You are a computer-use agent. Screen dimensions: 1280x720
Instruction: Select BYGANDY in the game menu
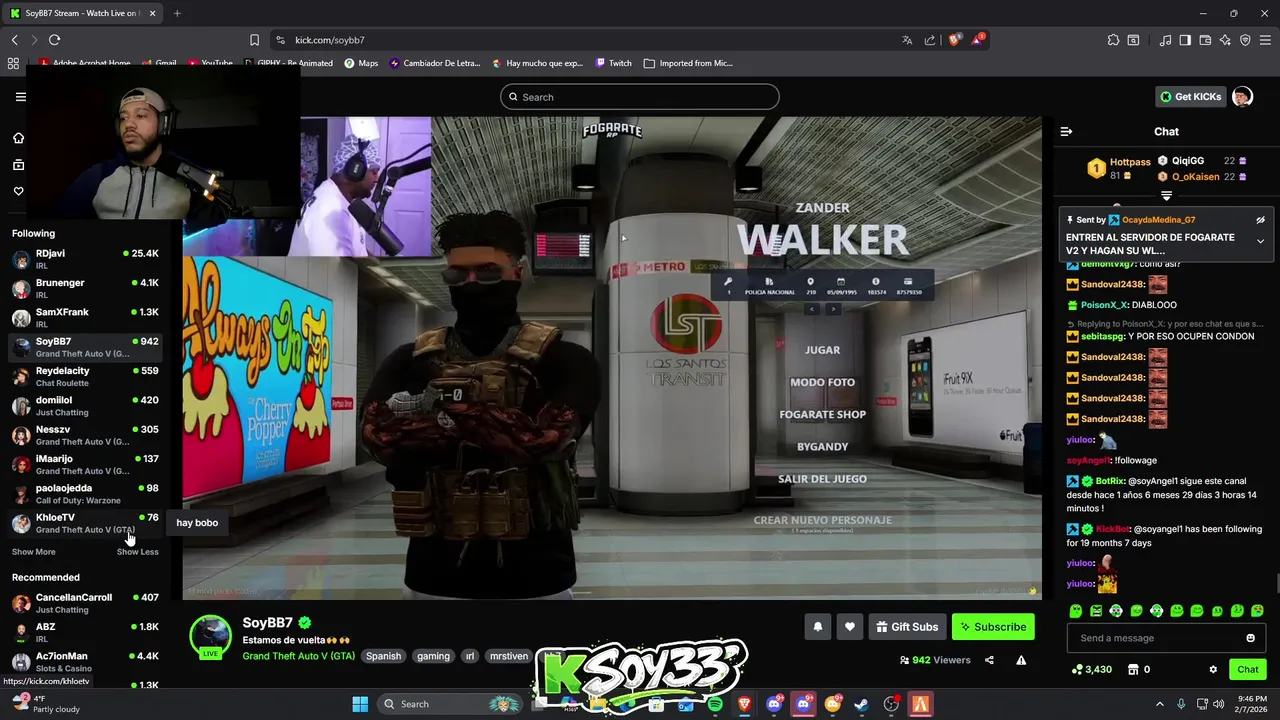pyautogui.click(x=822, y=447)
